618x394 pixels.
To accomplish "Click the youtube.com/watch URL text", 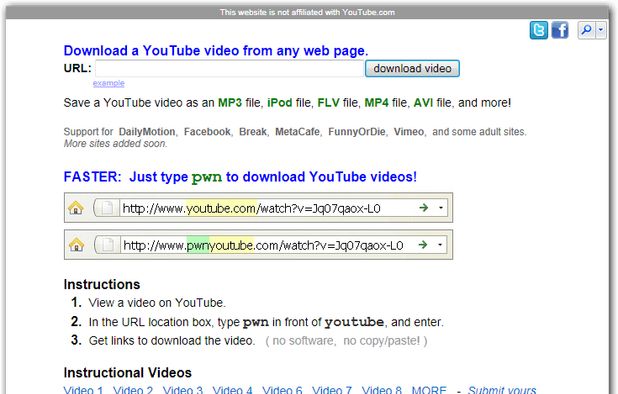I will tap(251, 208).
